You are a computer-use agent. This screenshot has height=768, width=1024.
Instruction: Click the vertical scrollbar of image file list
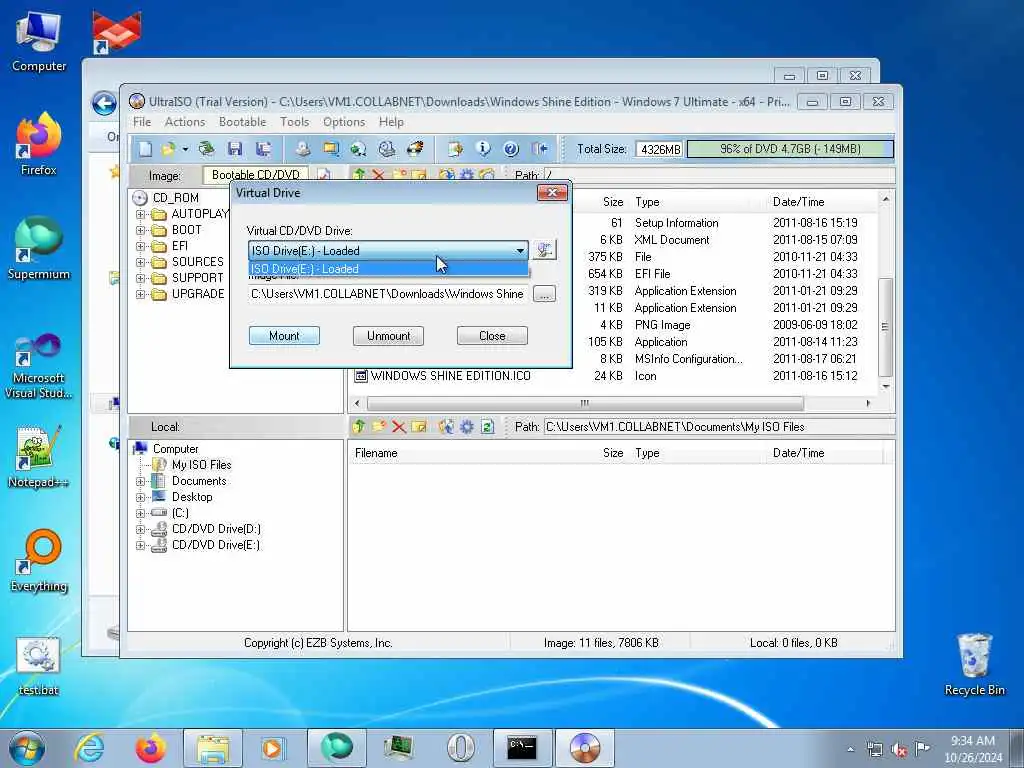[886, 327]
